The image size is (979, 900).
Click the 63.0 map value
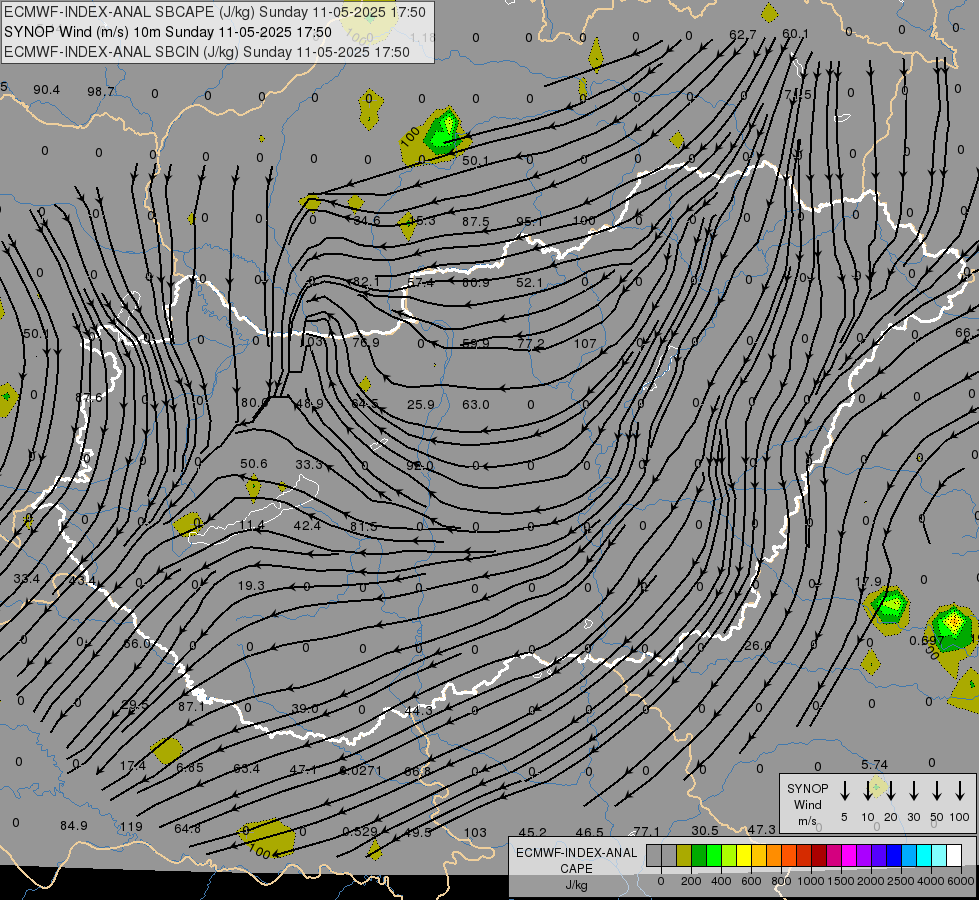coord(475,405)
